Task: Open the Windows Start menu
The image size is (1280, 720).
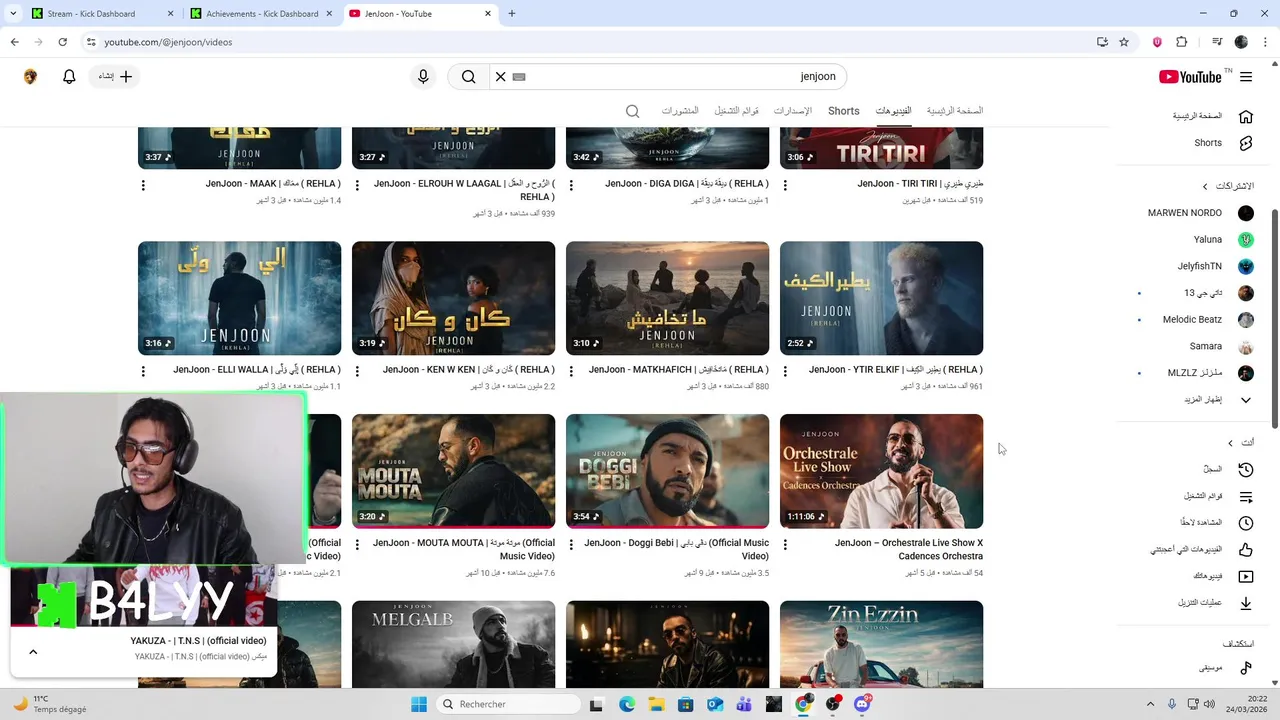Action: point(418,704)
